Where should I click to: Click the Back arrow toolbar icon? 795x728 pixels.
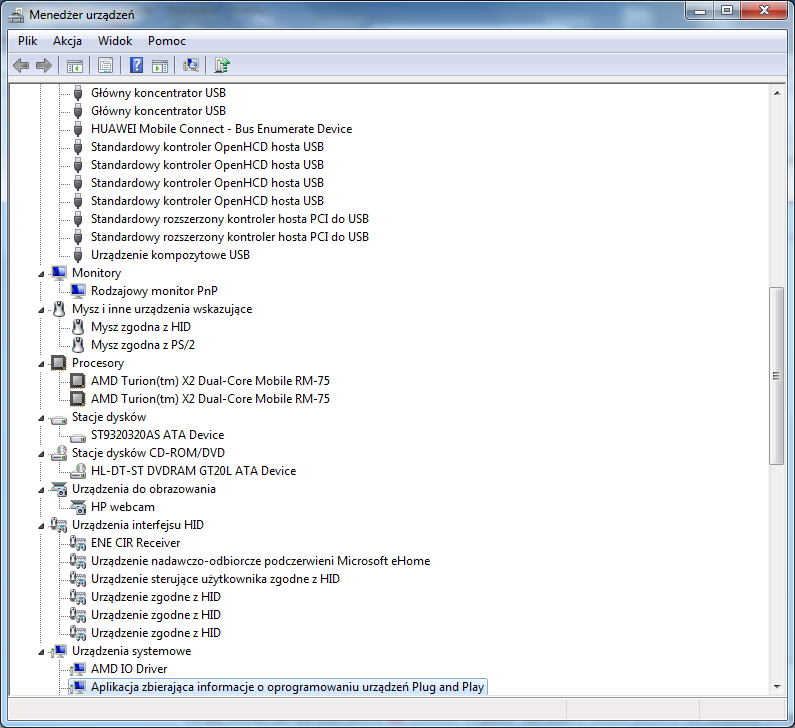coord(21,65)
